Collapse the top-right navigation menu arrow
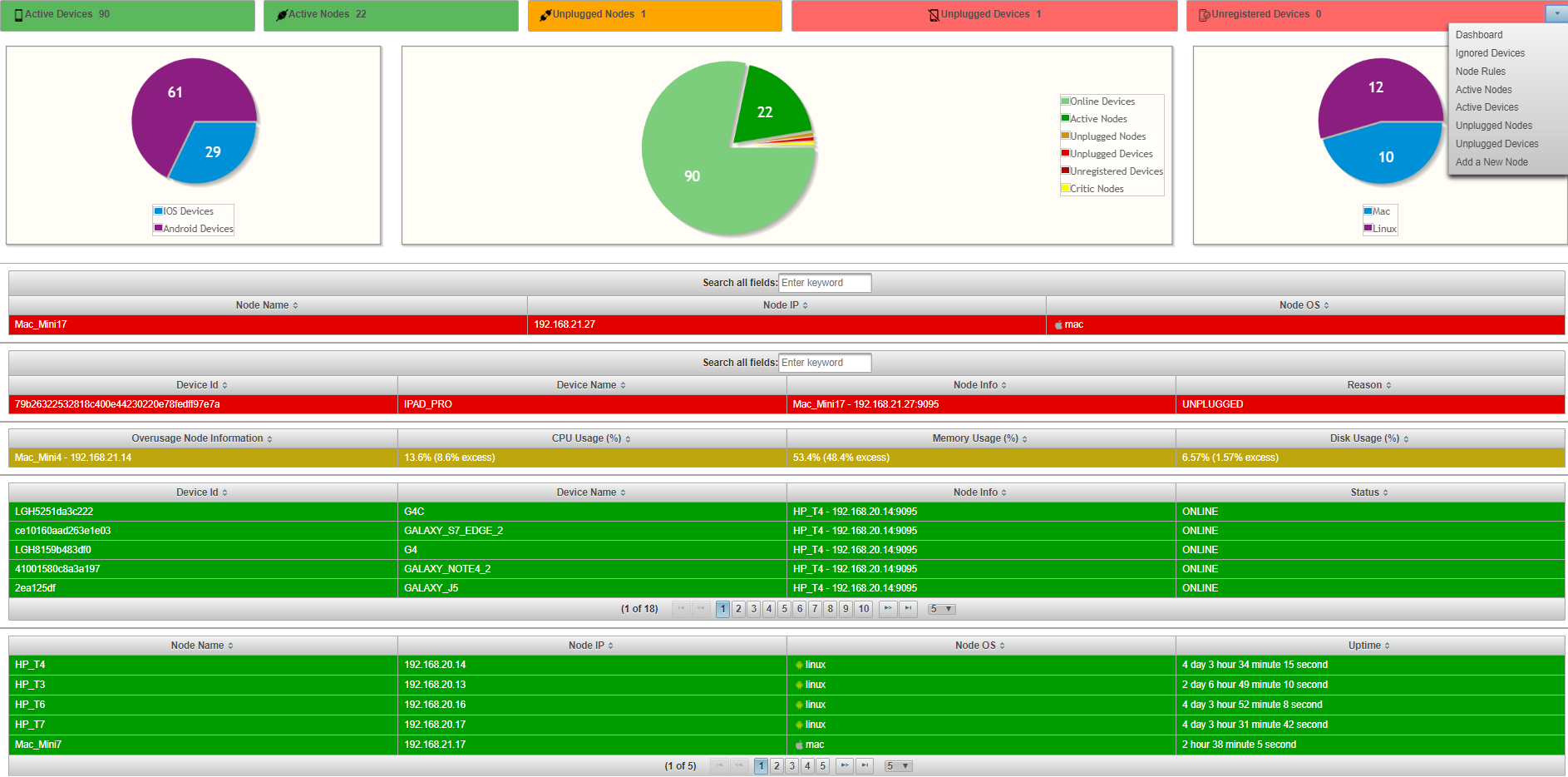Image resolution: width=1568 pixels, height=777 pixels. coord(1556,14)
